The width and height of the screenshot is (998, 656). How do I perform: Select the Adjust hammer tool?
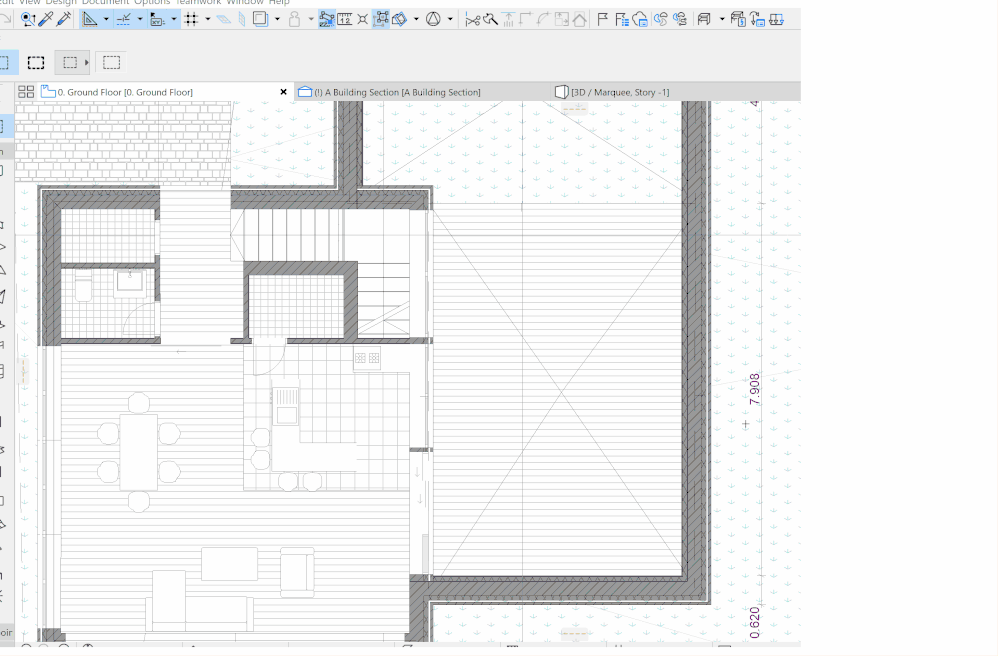coord(490,20)
